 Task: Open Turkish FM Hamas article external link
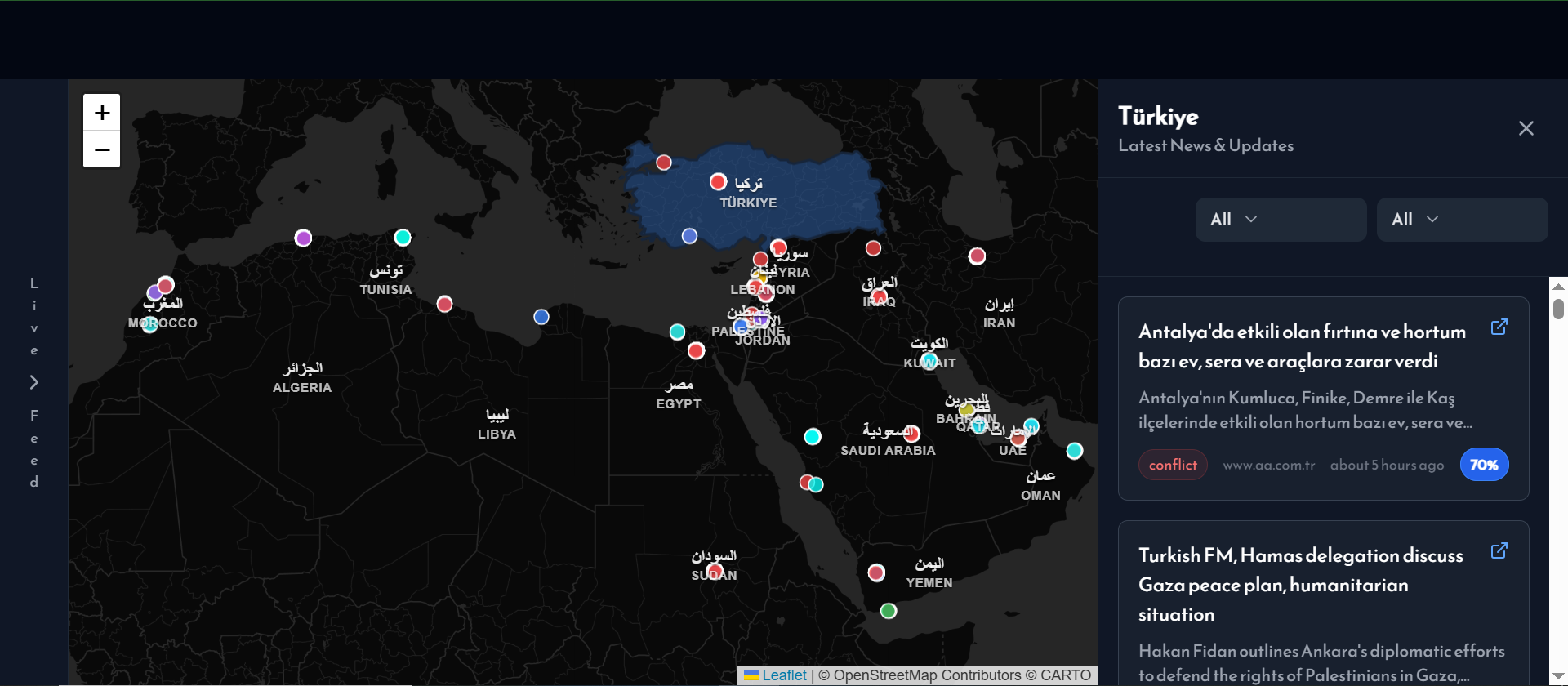pyautogui.click(x=1499, y=550)
